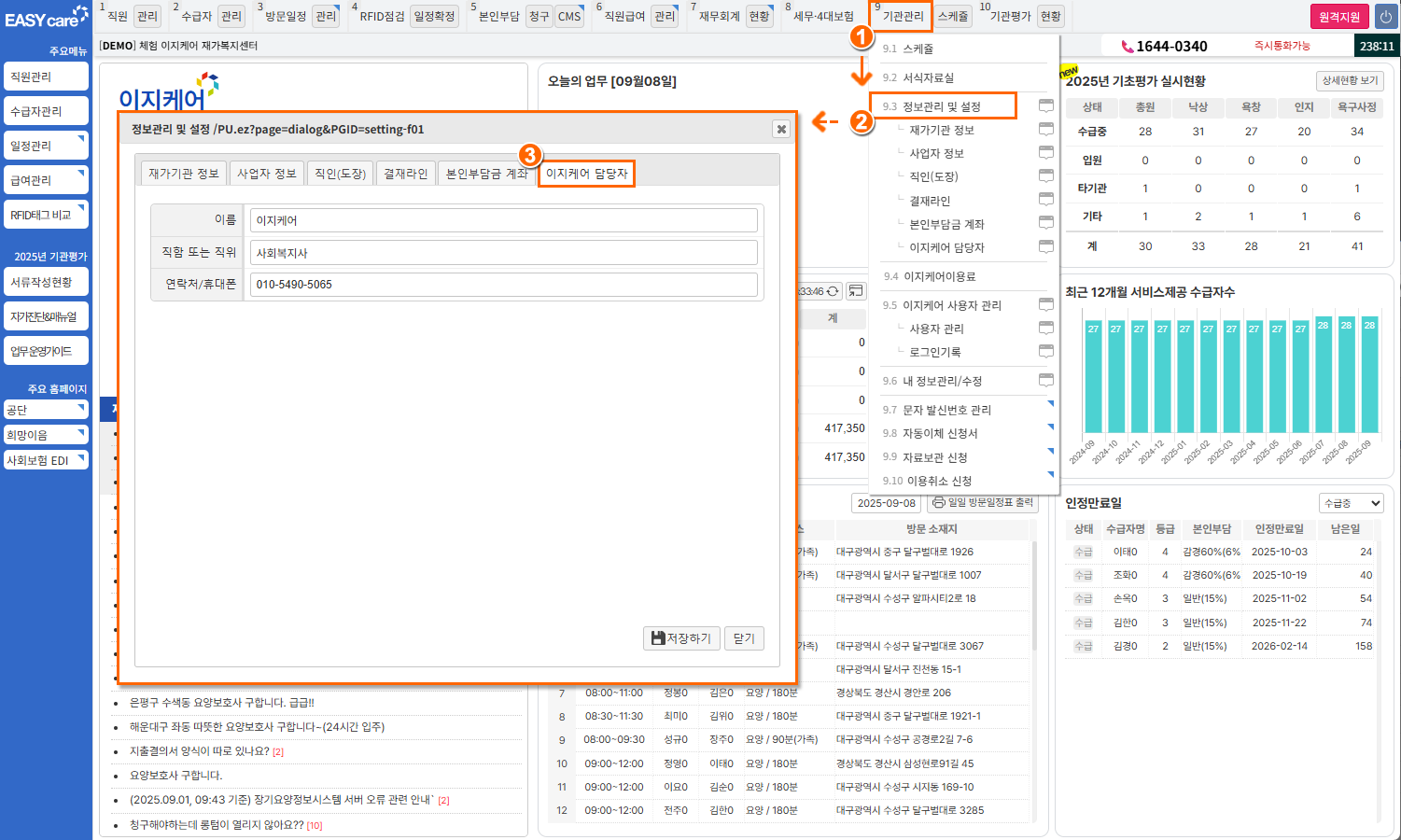1401x840 pixels.
Task: Select the 본인부담금 계좌 tab
Action: pos(487,174)
